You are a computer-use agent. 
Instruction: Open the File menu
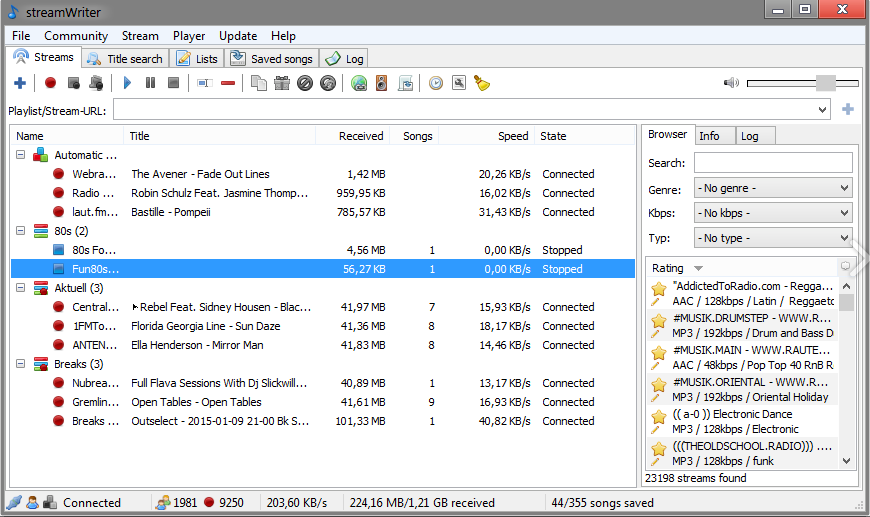[21, 36]
